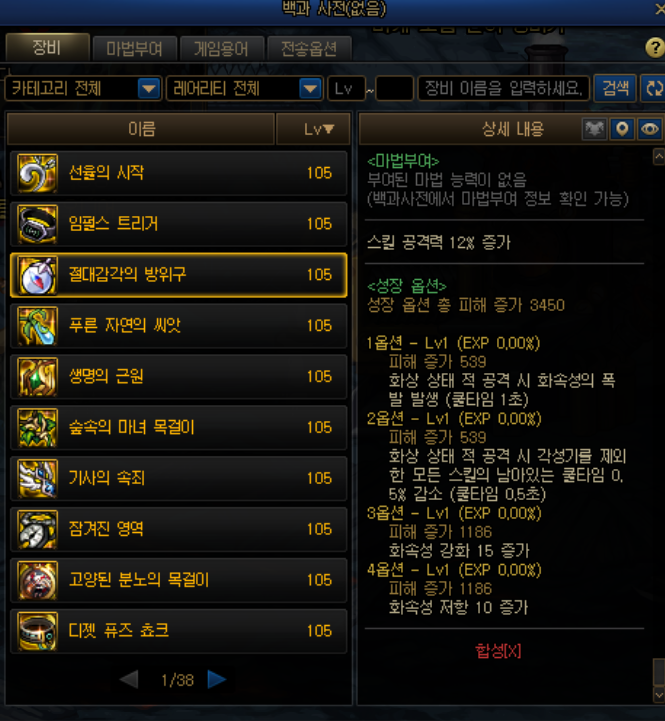Toggle the location pin icon in details header
This screenshot has height=721, width=665.
coord(622,129)
